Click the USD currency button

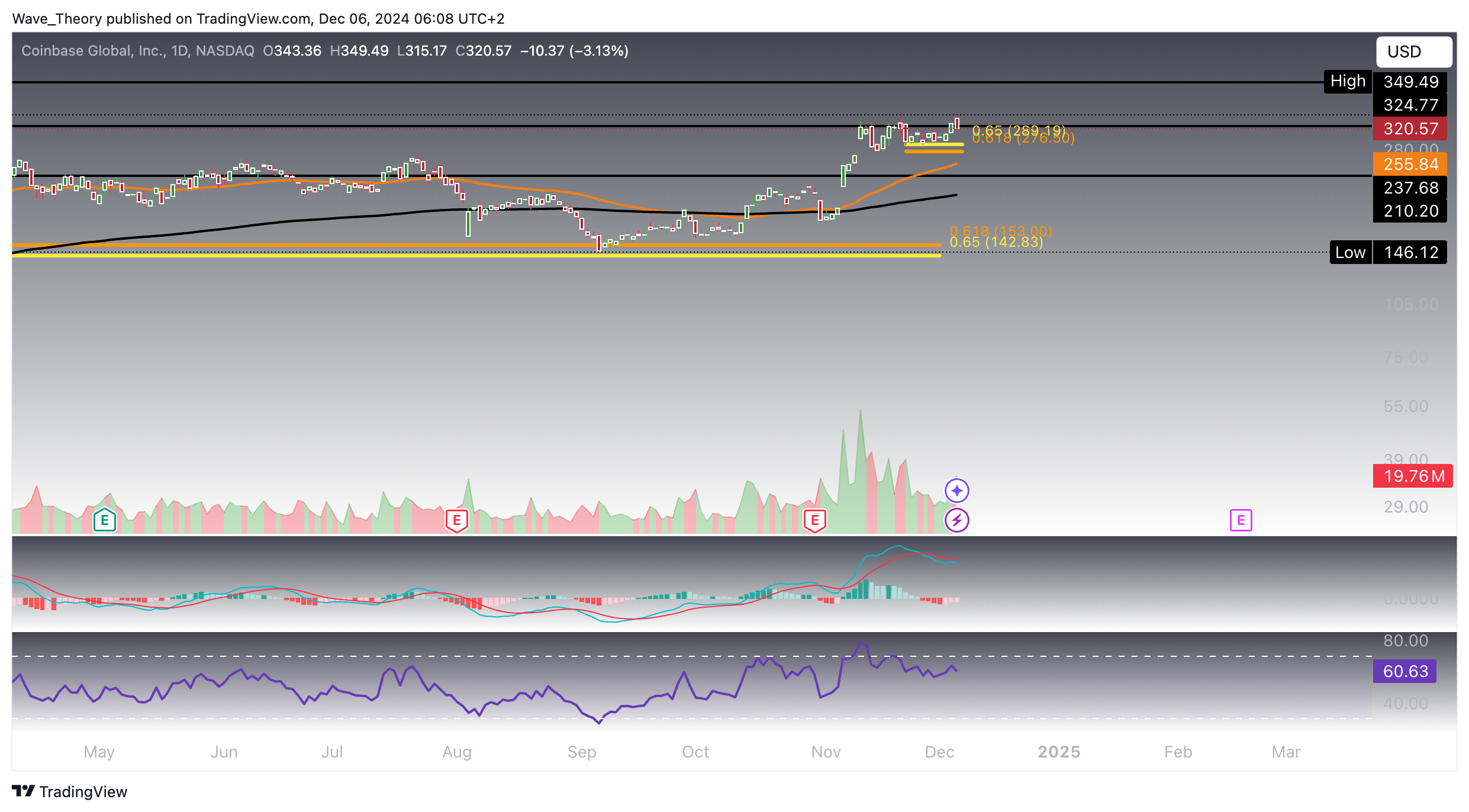tap(1413, 52)
